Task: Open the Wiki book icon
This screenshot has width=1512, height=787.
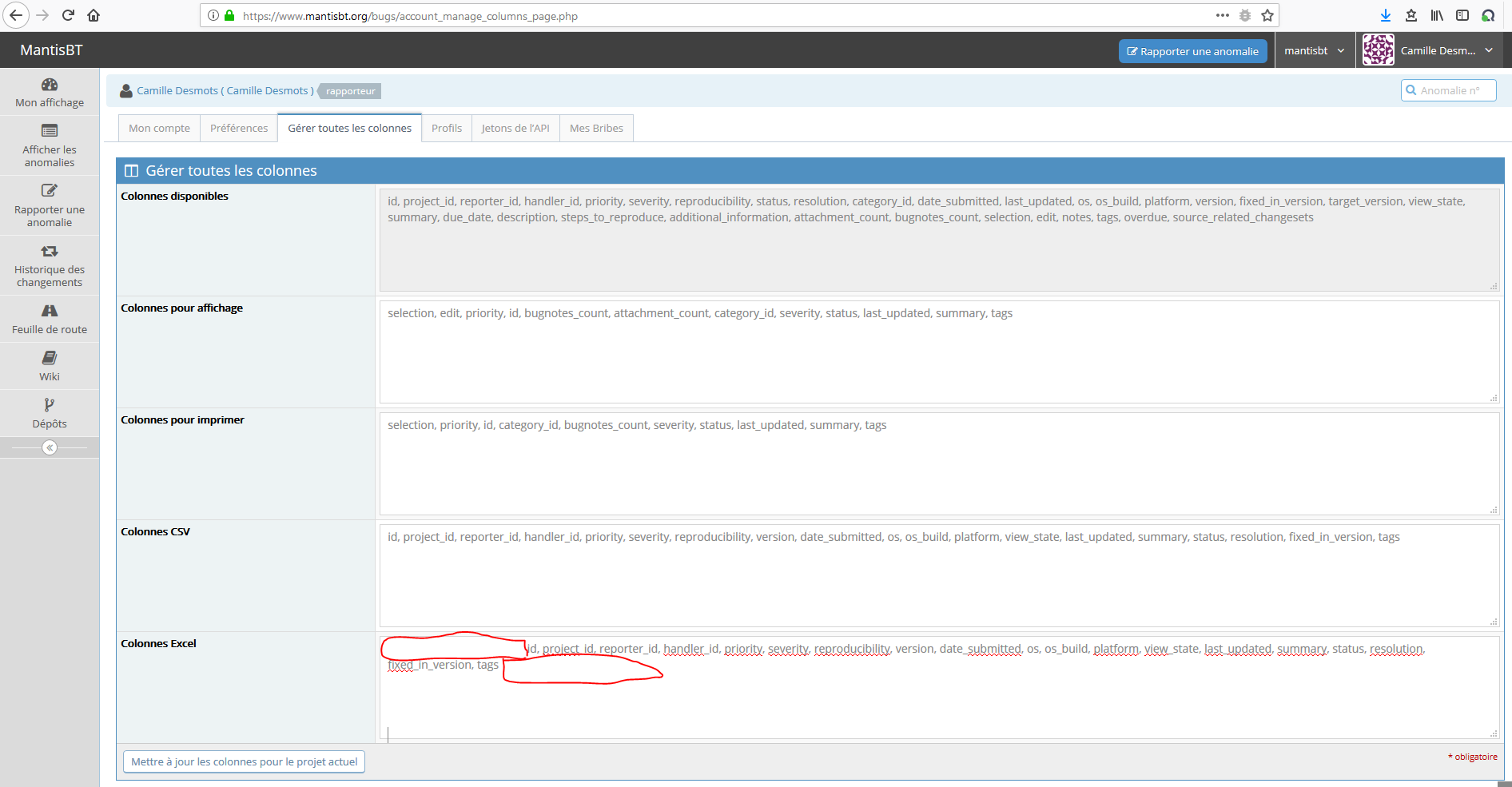Action: tap(50, 358)
